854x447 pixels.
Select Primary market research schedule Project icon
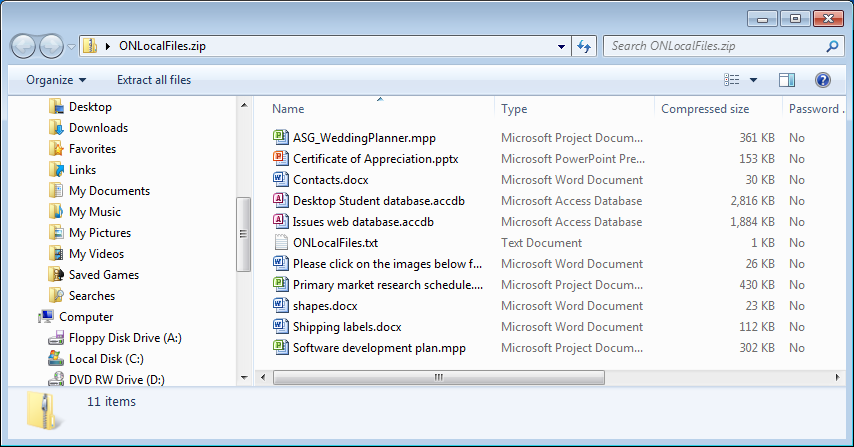click(280, 284)
